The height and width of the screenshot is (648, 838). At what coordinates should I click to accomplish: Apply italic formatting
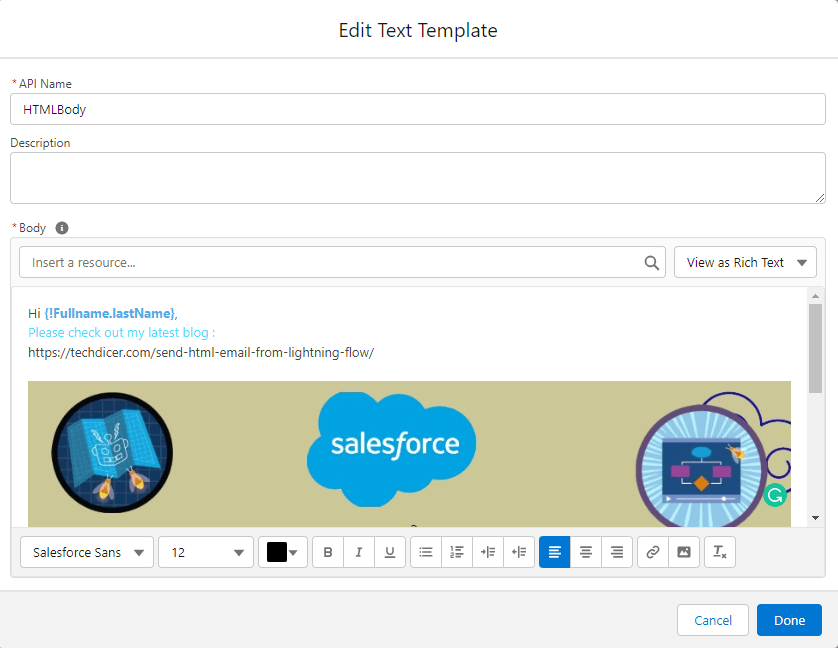(x=358, y=551)
